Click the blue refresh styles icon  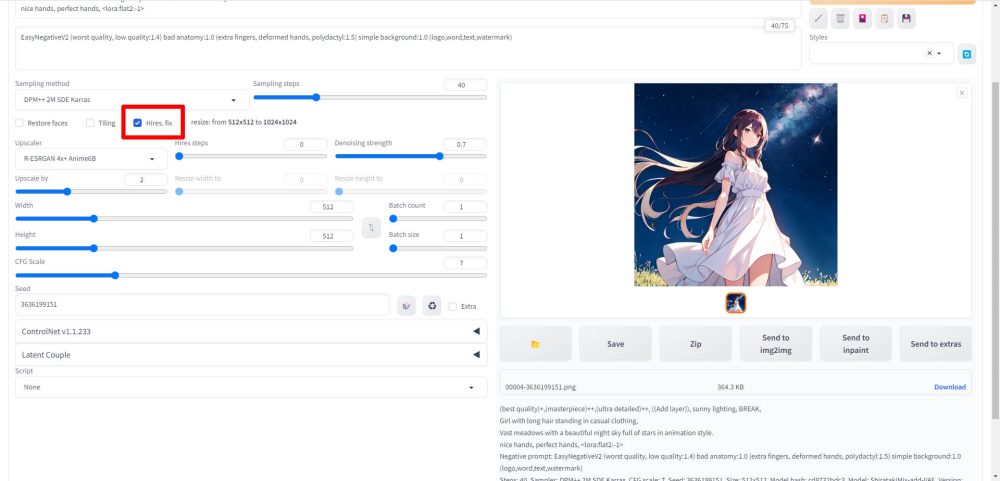[x=967, y=53]
